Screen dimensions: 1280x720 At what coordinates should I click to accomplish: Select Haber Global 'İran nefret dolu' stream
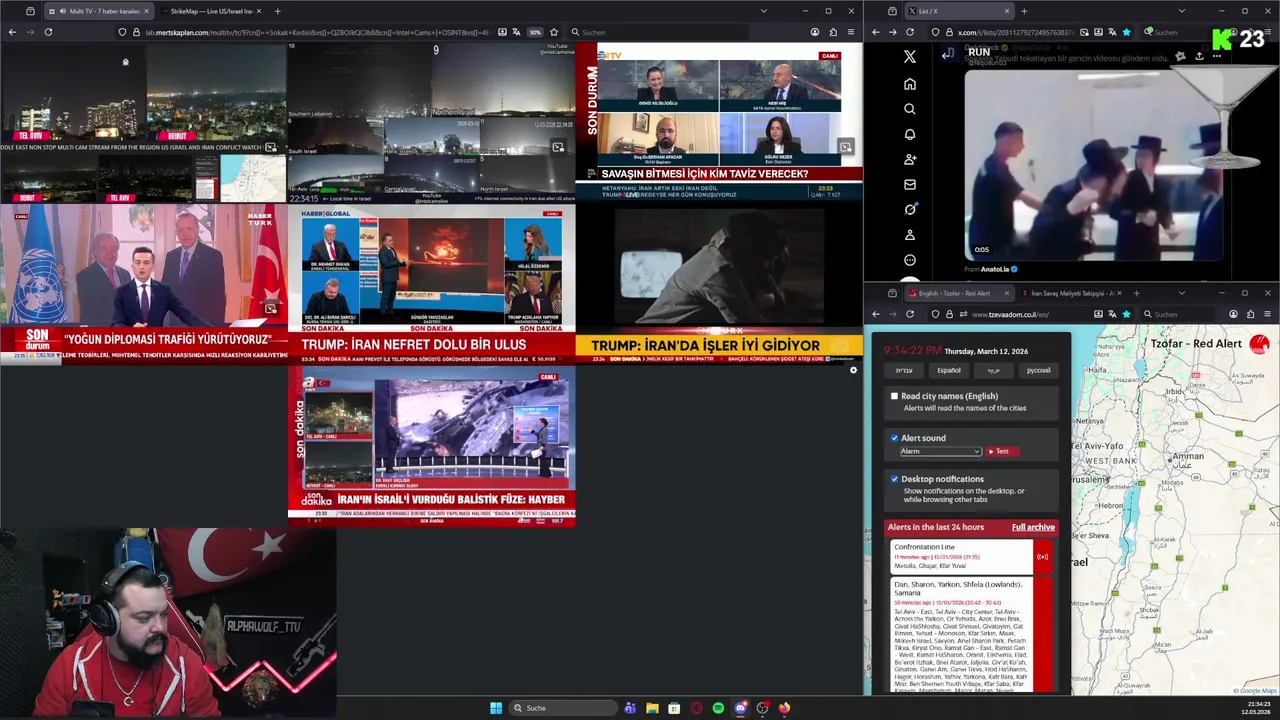pyautogui.click(x=431, y=284)
